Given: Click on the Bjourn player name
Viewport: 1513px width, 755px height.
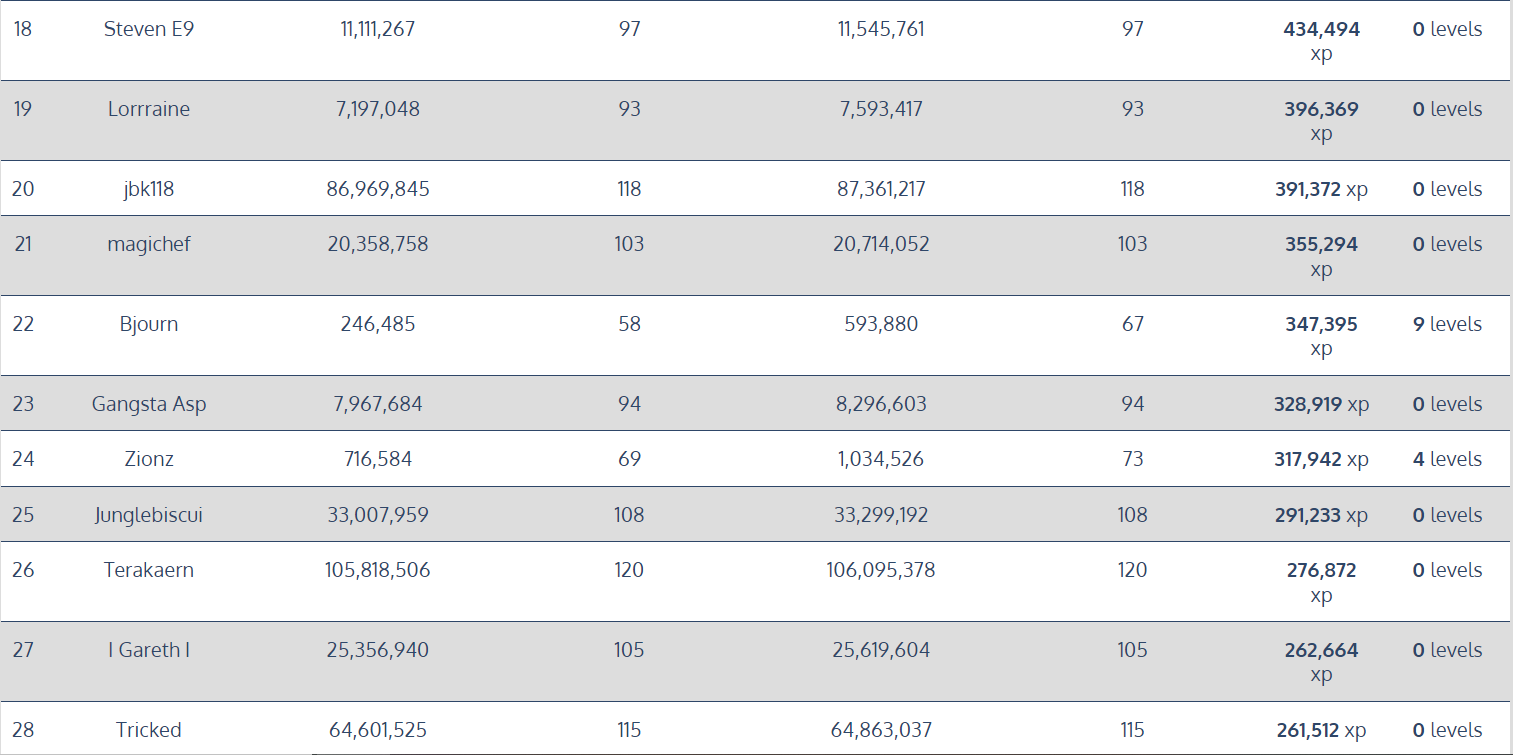Looking at the screenshot, I should (149, 324).
